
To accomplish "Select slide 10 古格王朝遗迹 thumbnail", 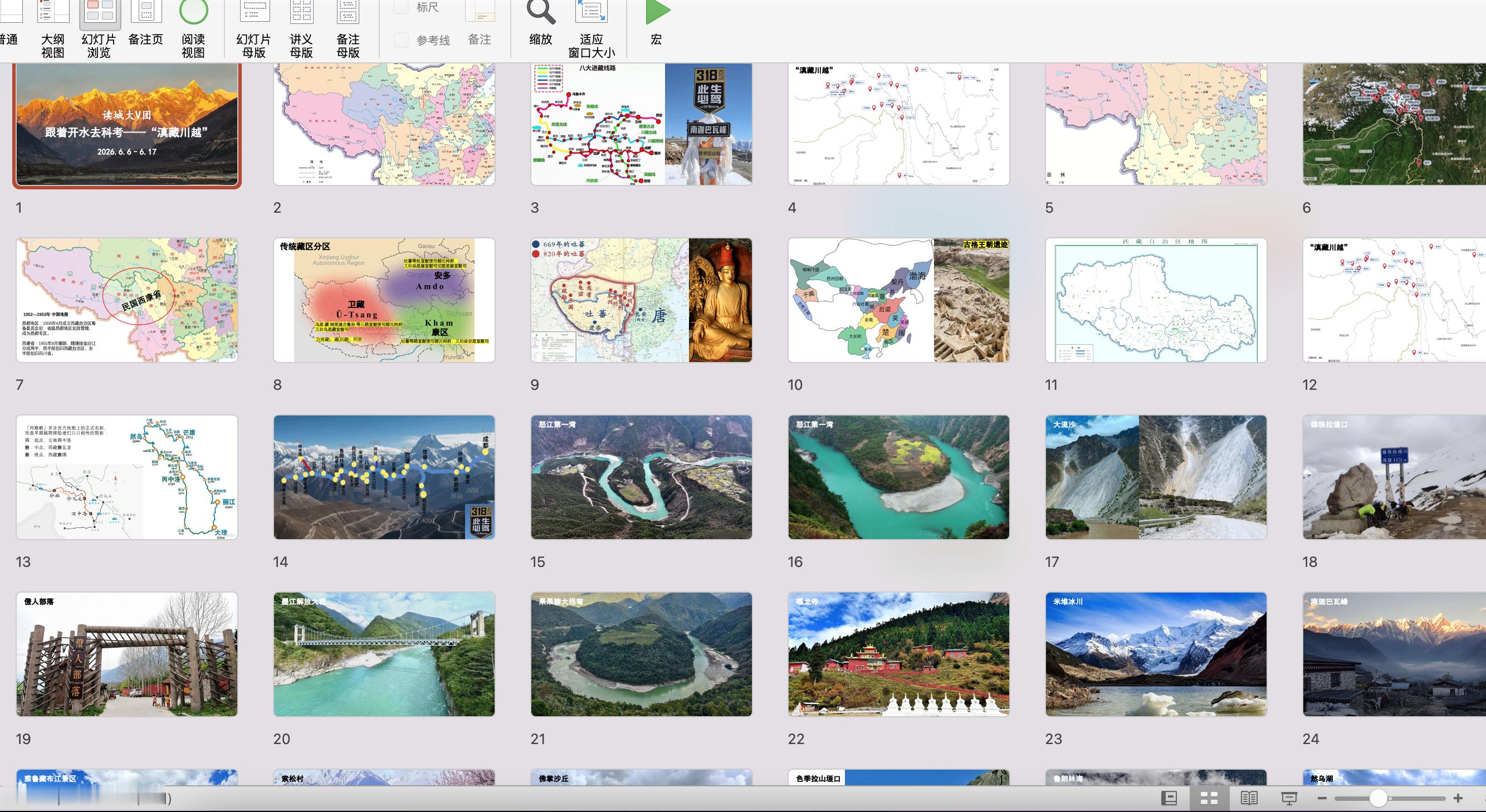I will click(899, 300).
